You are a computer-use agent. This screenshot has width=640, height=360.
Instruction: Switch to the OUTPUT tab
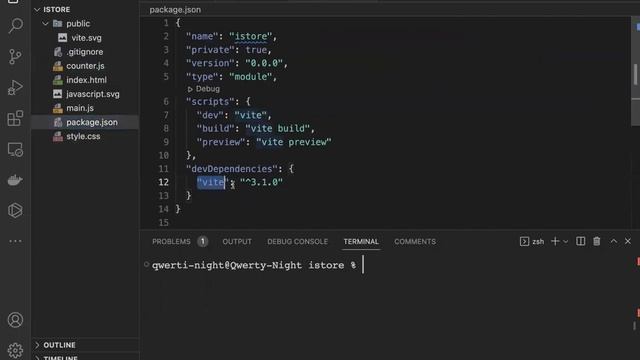237,242
